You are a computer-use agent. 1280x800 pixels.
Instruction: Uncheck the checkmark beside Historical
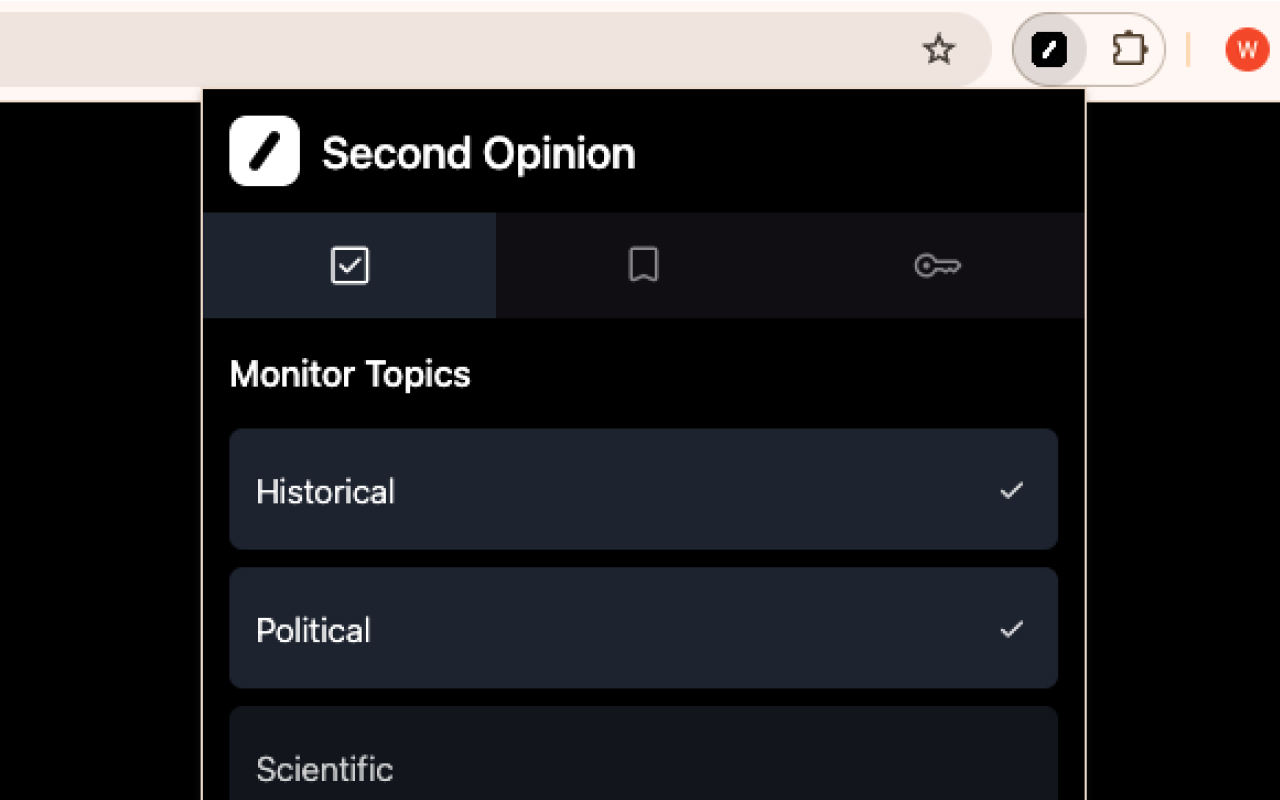[x=1012, y=490]
